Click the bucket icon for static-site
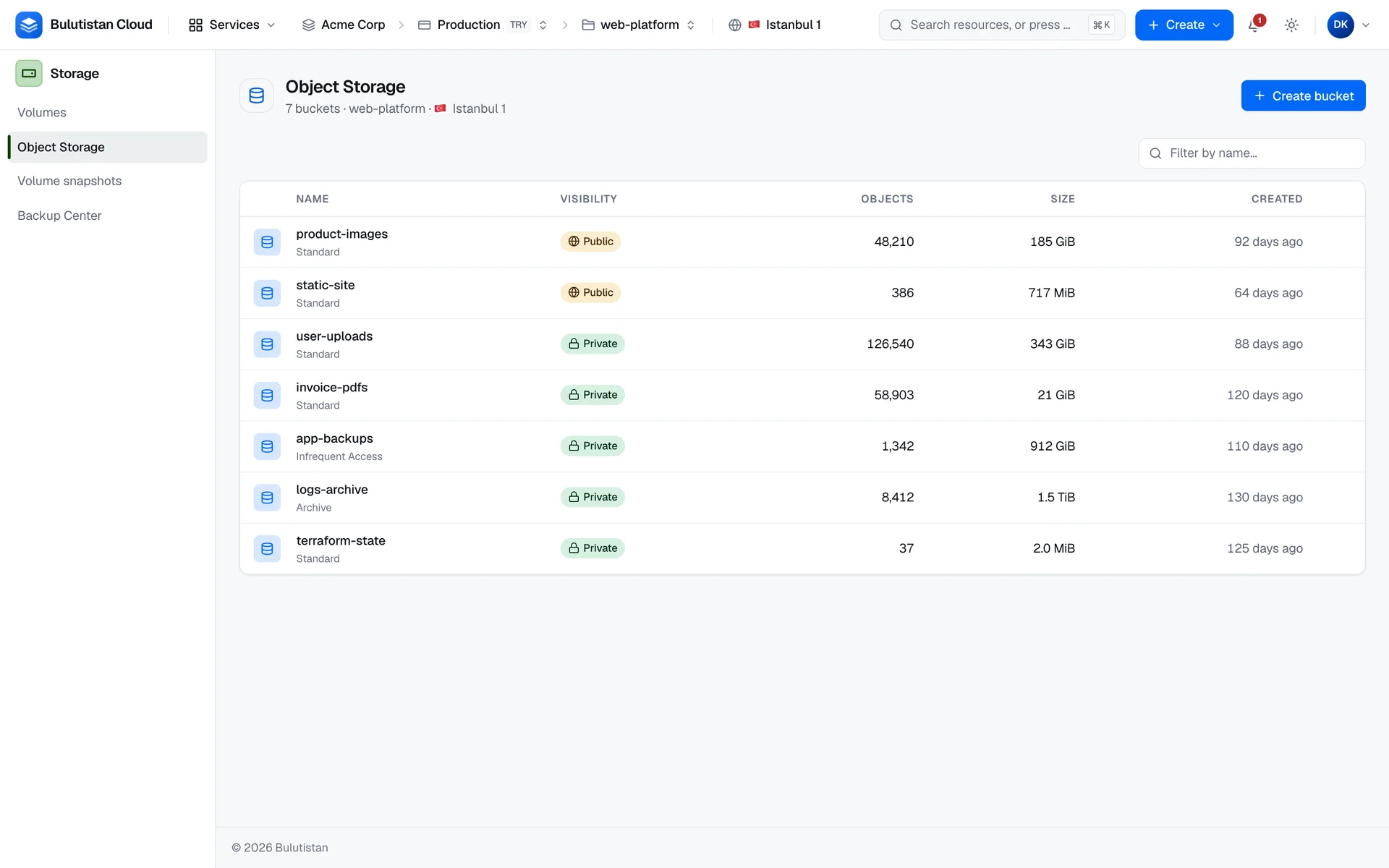 (267, 293)
